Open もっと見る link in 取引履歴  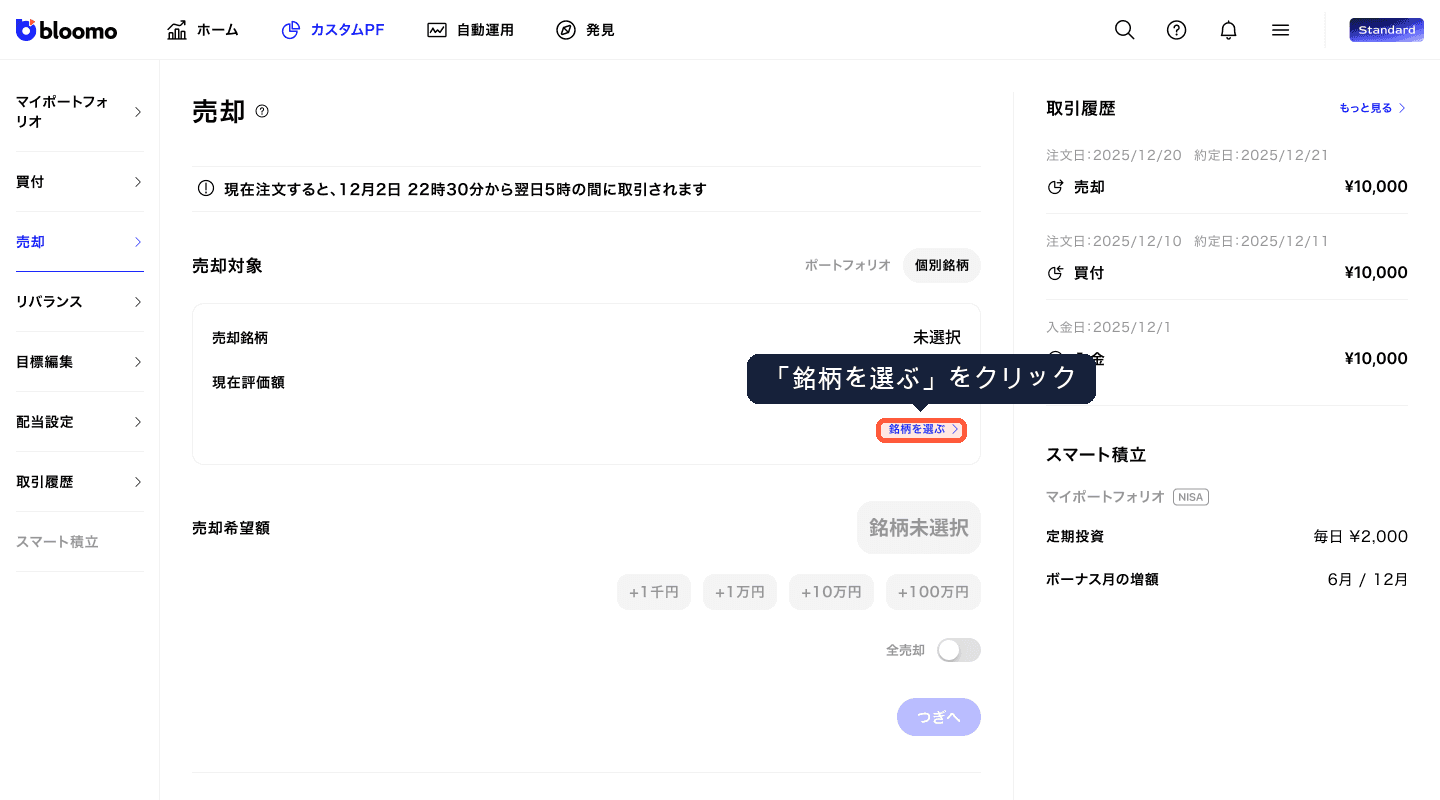[1373, 108]
